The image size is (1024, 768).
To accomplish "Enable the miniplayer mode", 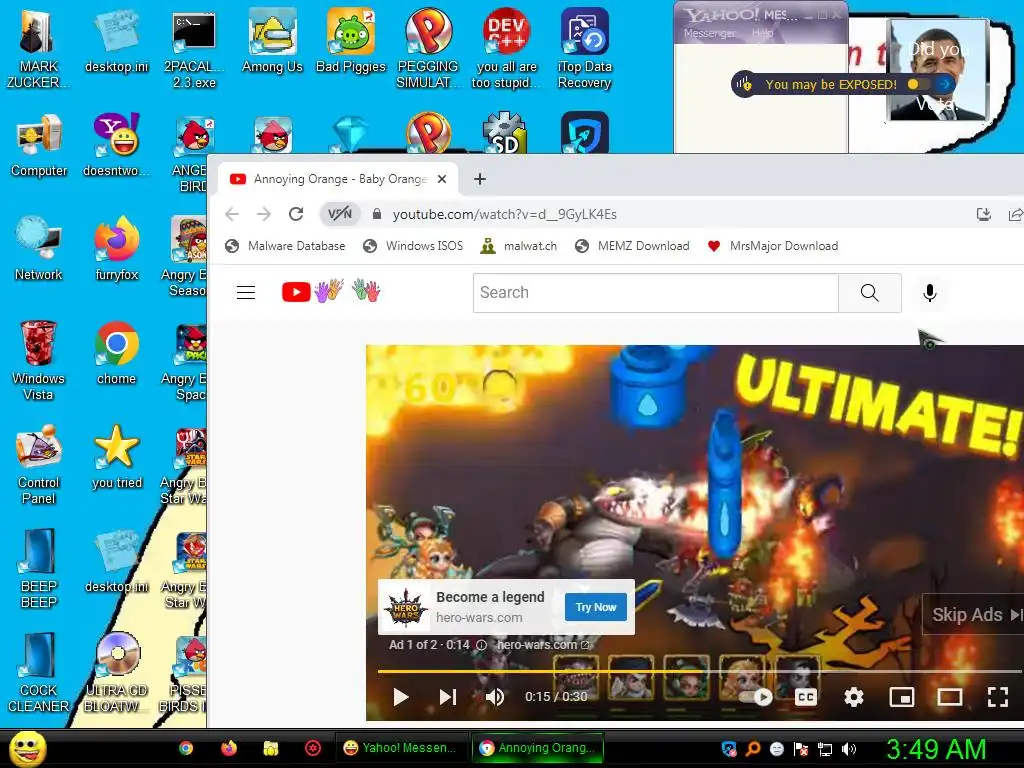I will [x=902, y=697].
